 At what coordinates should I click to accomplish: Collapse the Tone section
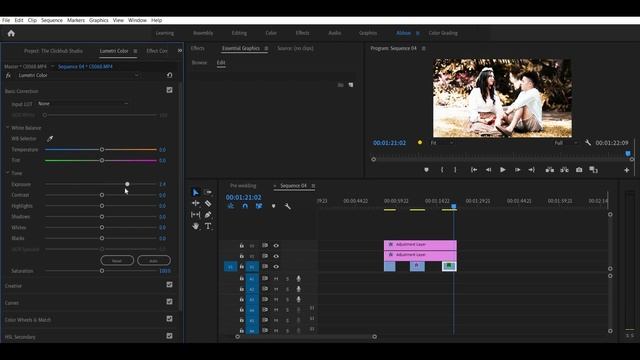pos(7,173)
